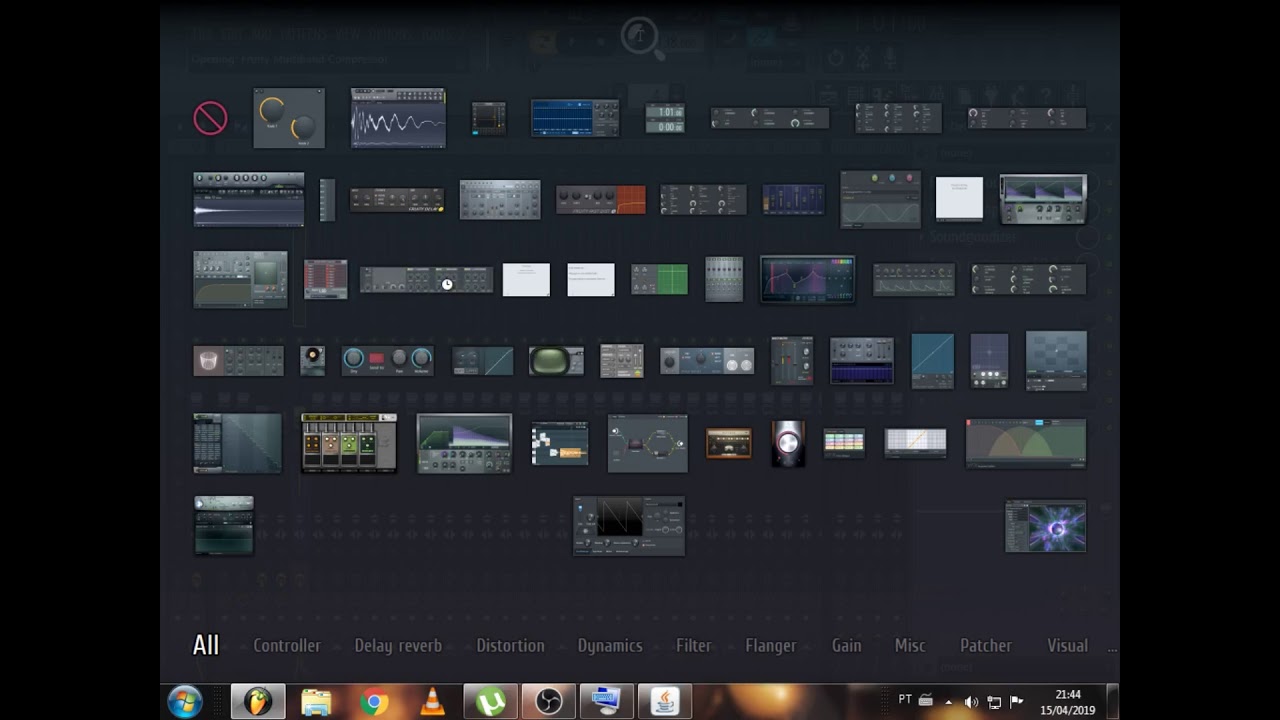The image size is (1280, 720).
Task: Switch to the Patcher category
Action: point(986,645)
